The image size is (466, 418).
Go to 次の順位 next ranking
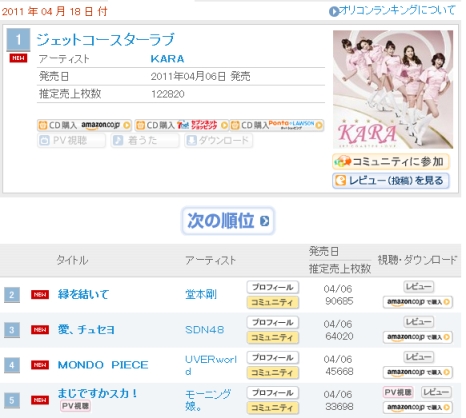(228, 221)
